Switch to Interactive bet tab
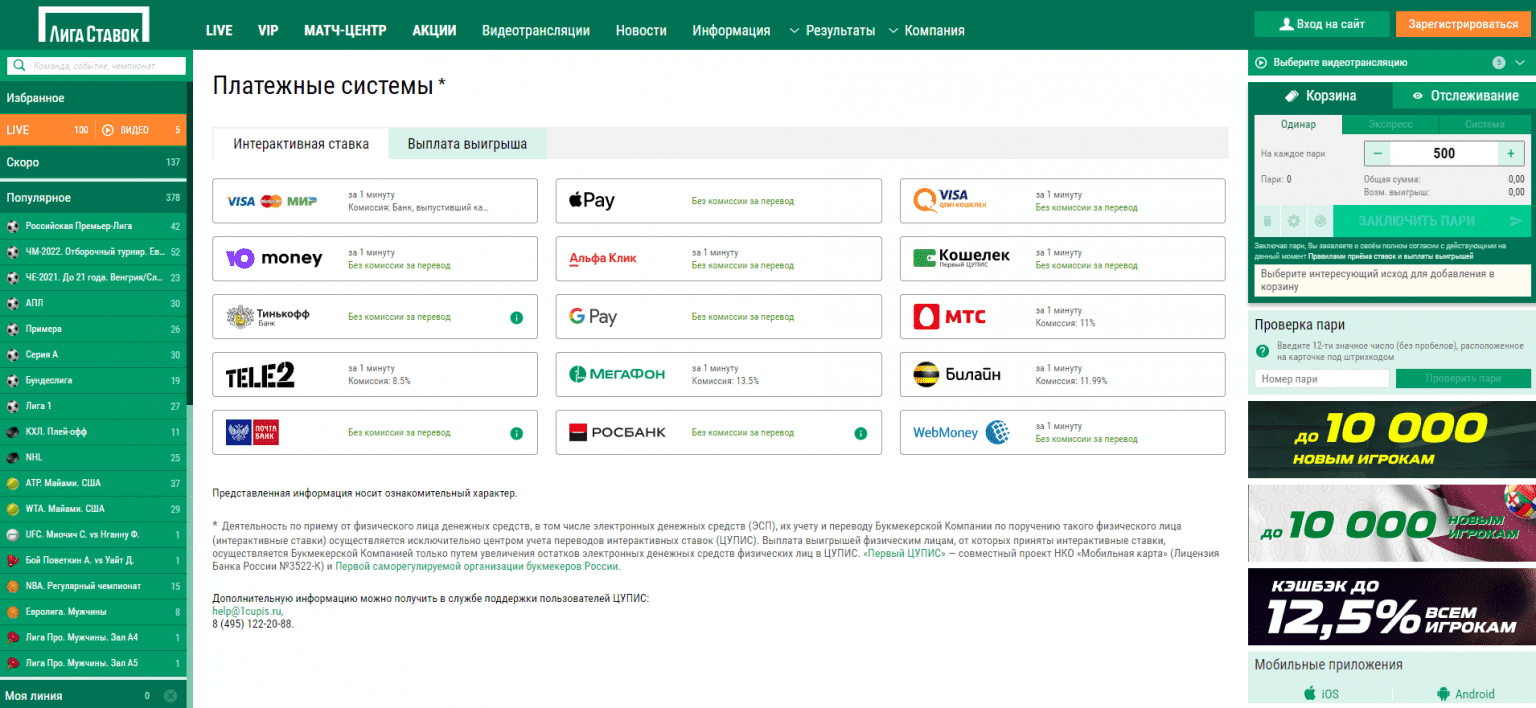The image size is (1536, 708). (x=301, y=144)
